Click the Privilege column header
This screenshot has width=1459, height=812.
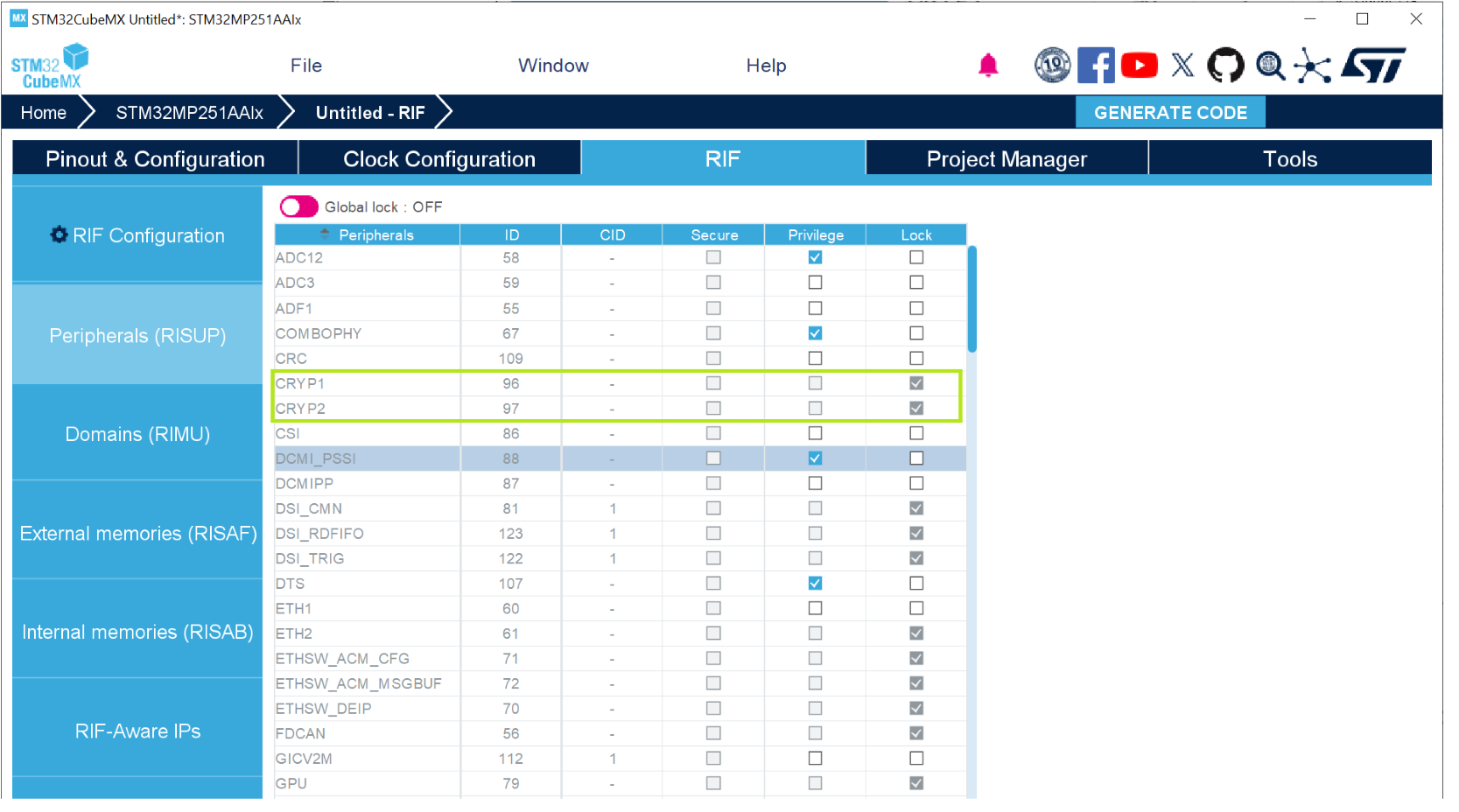click(816, 234)
